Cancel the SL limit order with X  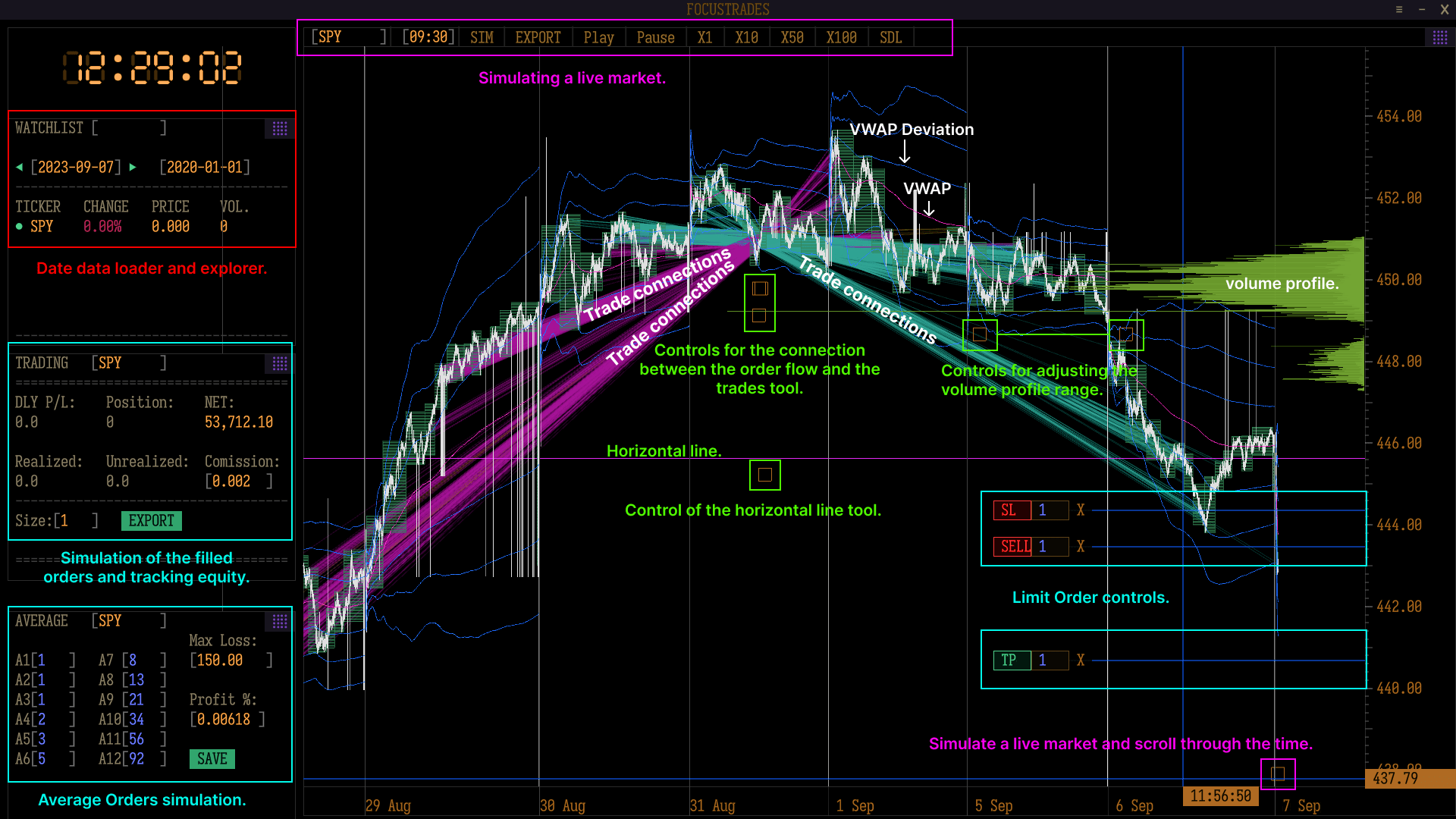click(1081, 510)
